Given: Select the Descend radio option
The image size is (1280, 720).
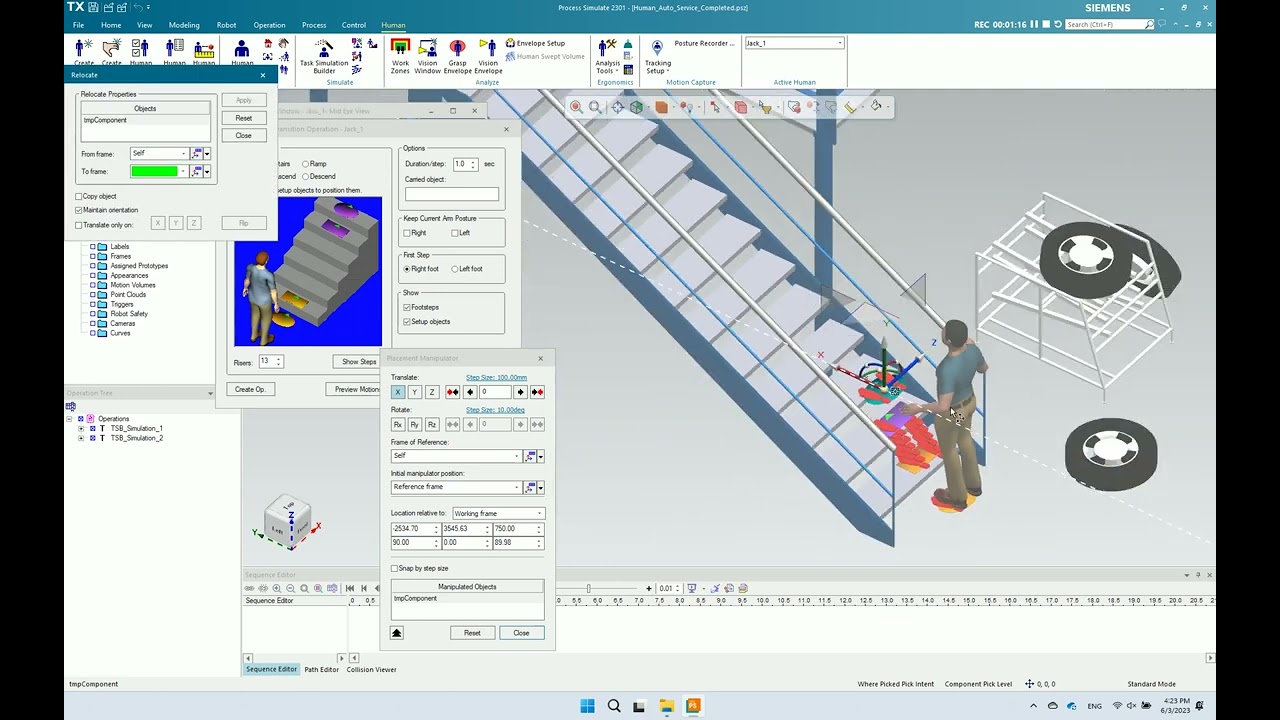Looking at the screenshot, I should click(305, 177).
